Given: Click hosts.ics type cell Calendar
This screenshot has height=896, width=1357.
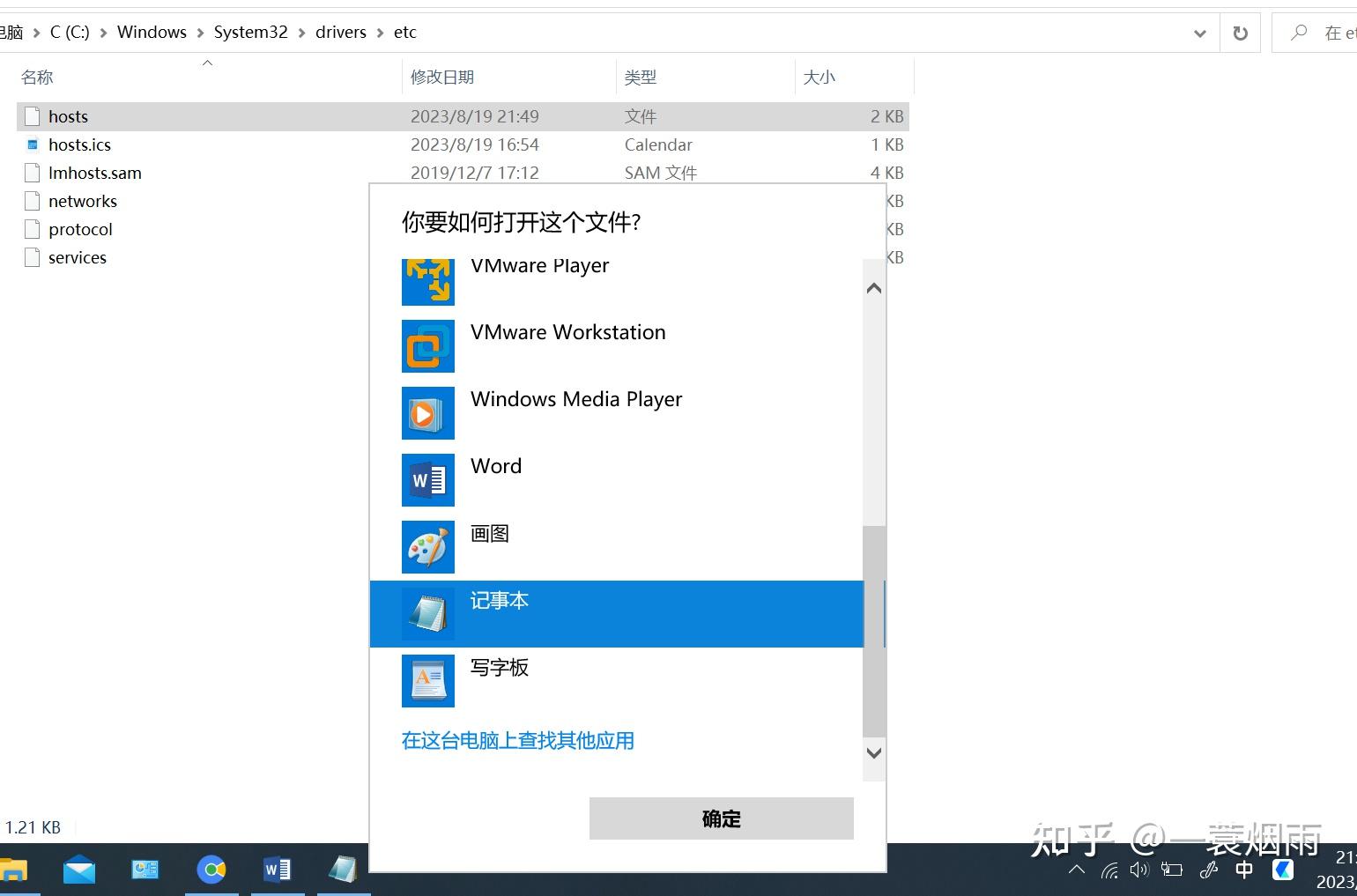Looking at the screenshot, I should [658, 144].
